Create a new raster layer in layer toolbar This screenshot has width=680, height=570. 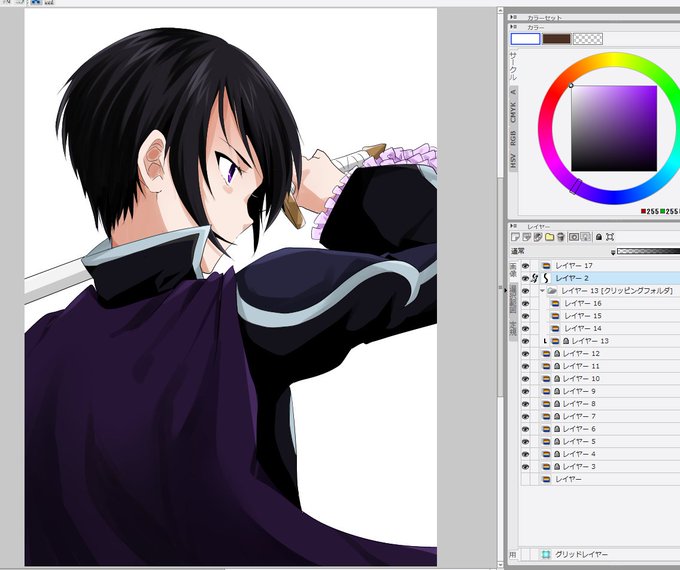coord(515,237)
